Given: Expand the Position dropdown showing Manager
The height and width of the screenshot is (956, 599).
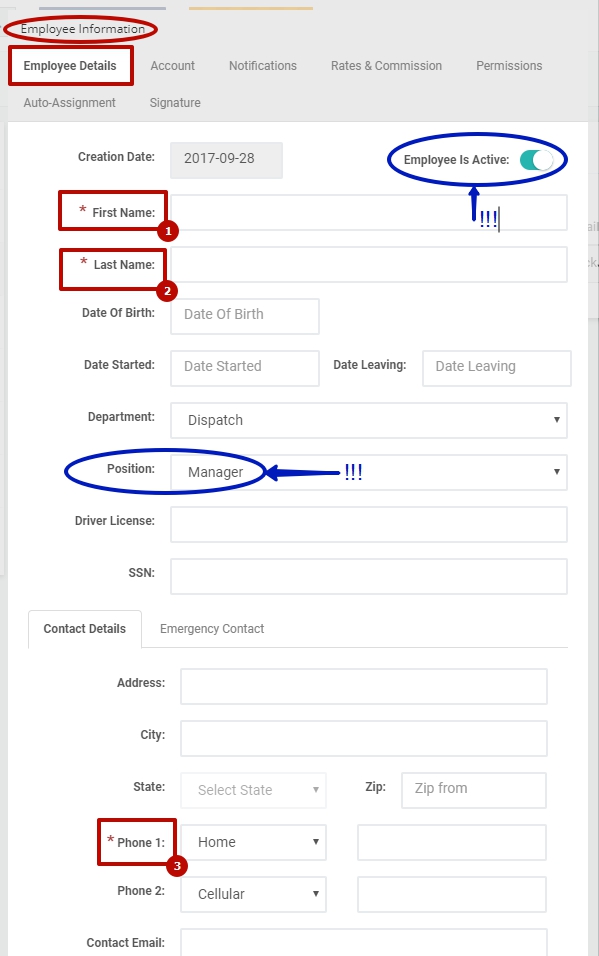Looking at the screenshot, I should point(368,472).
